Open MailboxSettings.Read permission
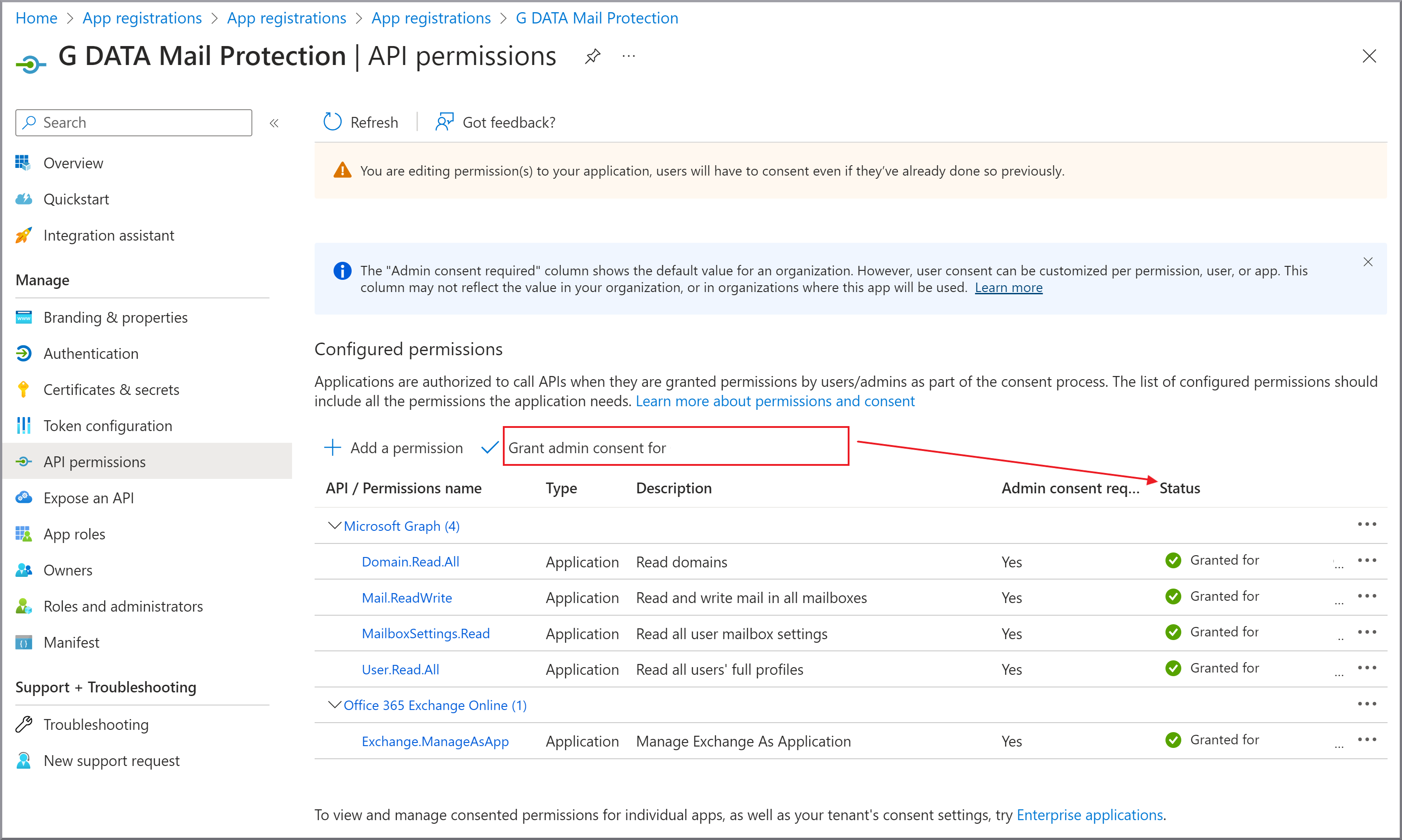The width and height of the screenshot is (1402, 840). [426, 634]
